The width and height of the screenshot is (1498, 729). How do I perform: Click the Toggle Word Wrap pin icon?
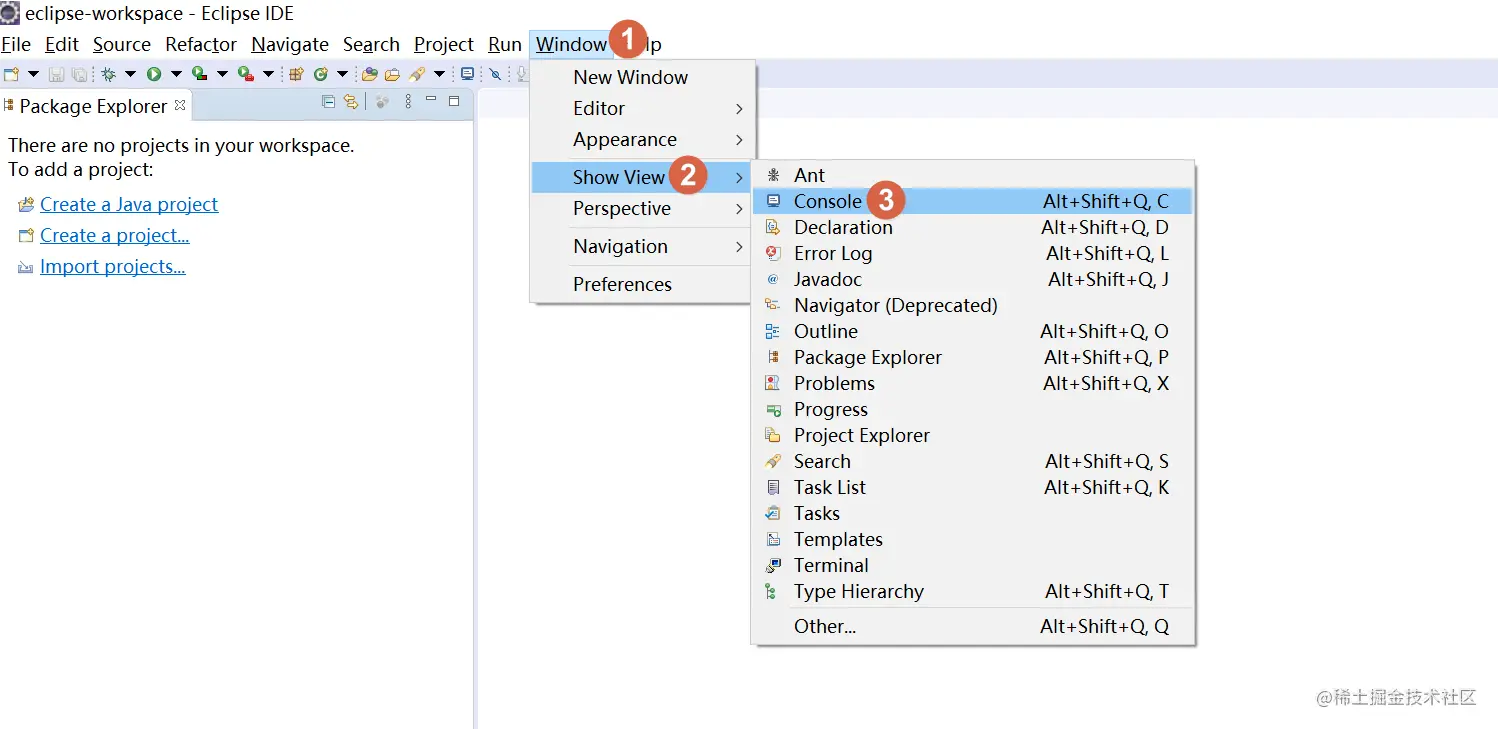tap(495, 74)
